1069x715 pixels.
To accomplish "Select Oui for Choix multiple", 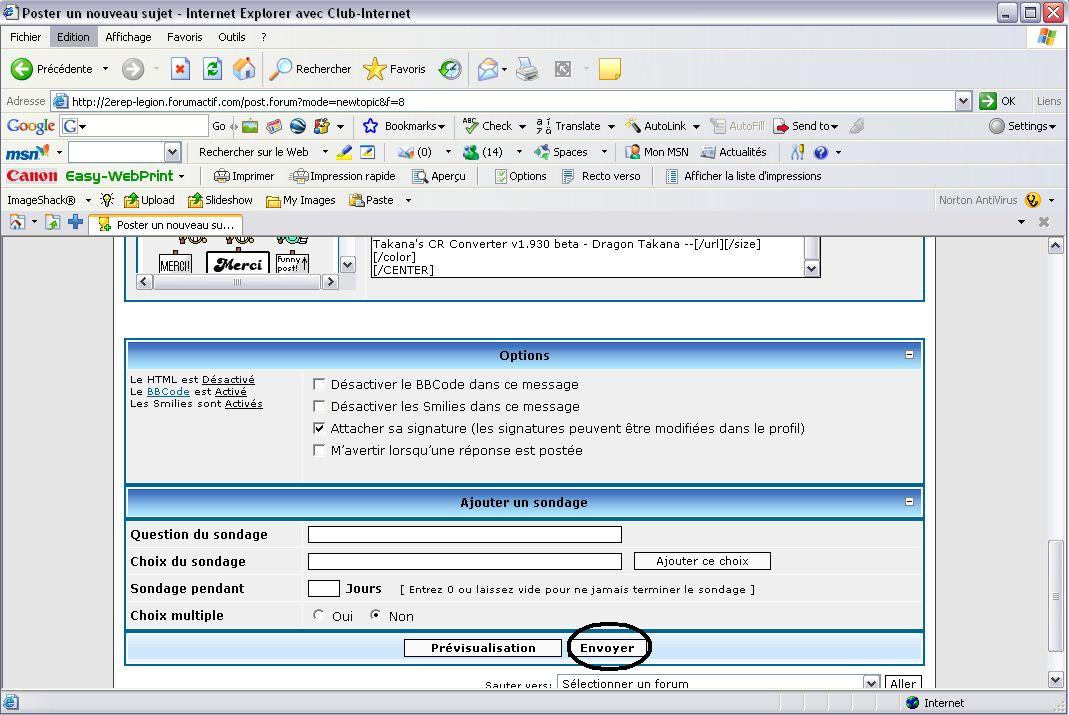I will [x=319, y=615].
